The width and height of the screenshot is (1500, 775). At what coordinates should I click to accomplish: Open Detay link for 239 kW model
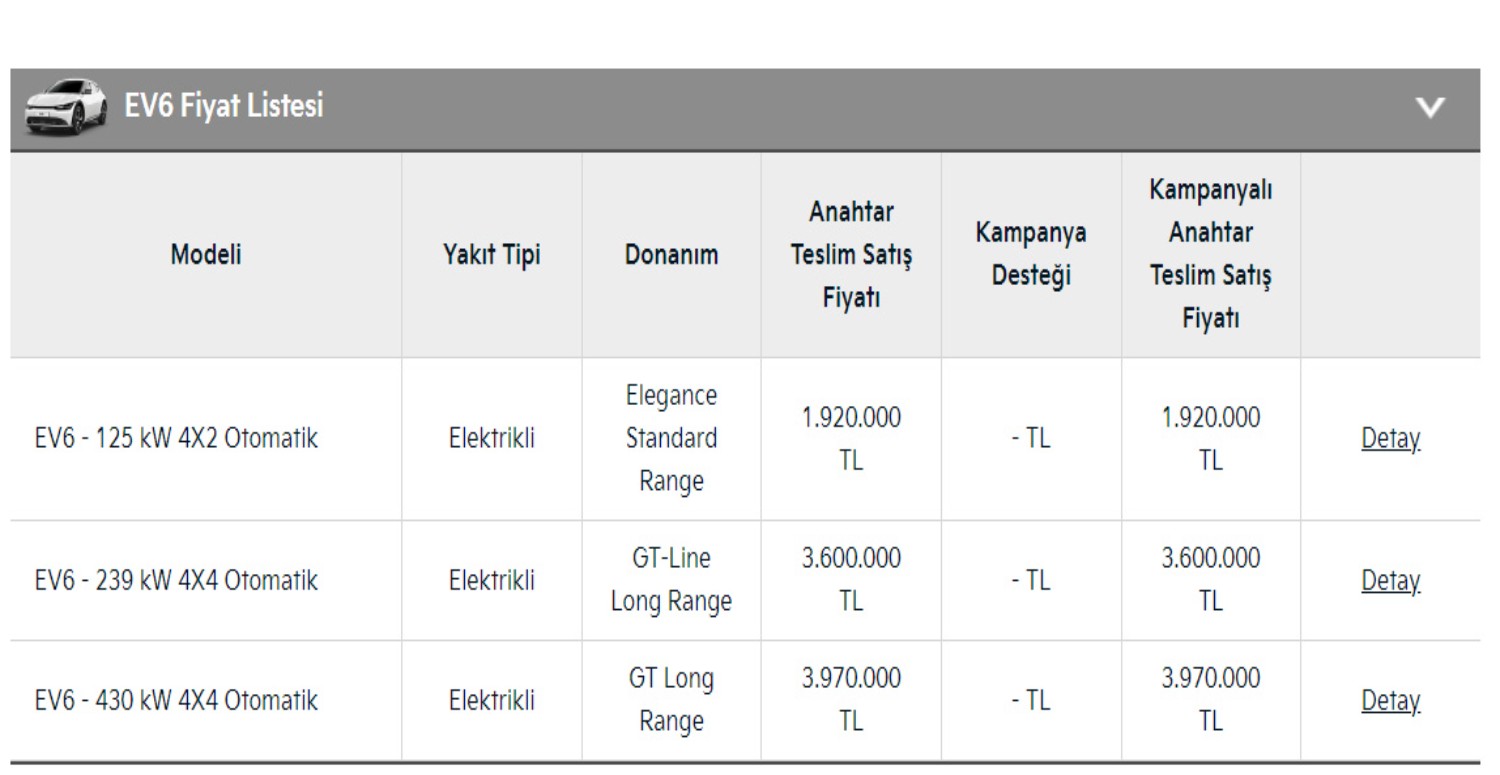click(x=1390, y=581)
